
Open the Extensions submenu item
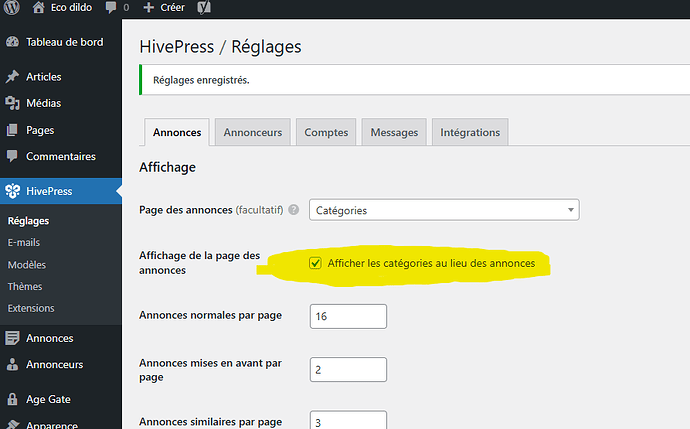pos(31,308)
